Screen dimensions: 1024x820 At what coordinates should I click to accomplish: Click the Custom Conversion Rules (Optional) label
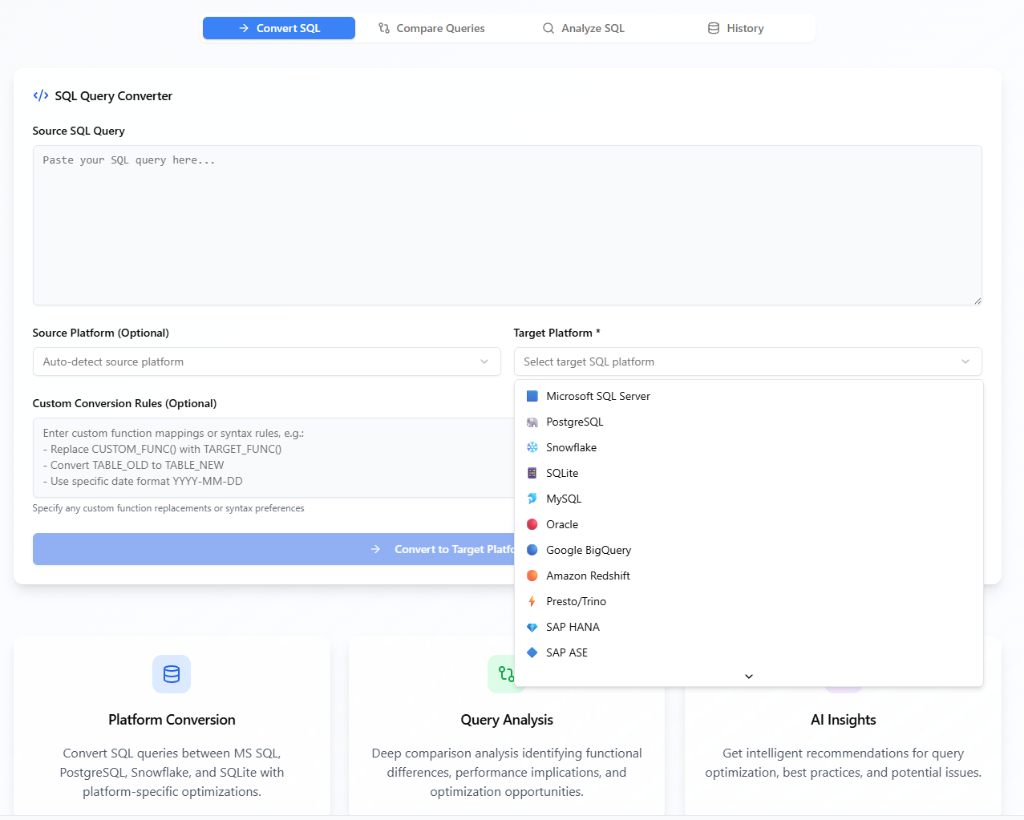click(x=125, y=403)
